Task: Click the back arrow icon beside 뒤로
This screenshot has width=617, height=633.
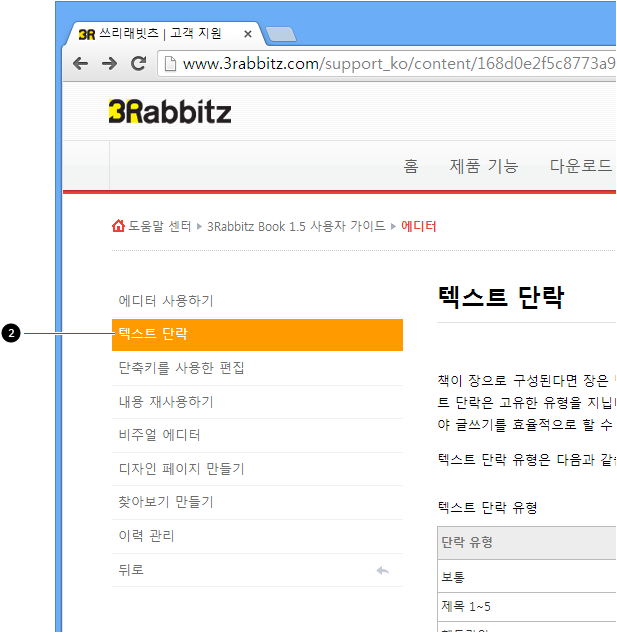Action: coord(382,570)
